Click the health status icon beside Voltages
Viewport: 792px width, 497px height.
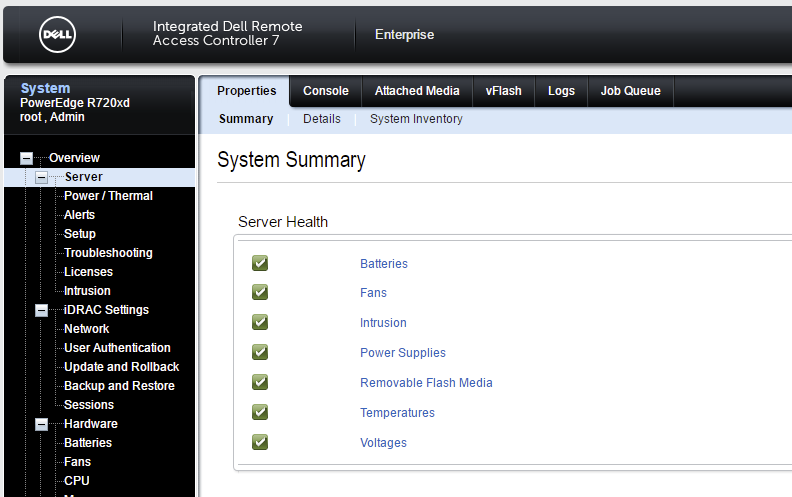(260, 442)
